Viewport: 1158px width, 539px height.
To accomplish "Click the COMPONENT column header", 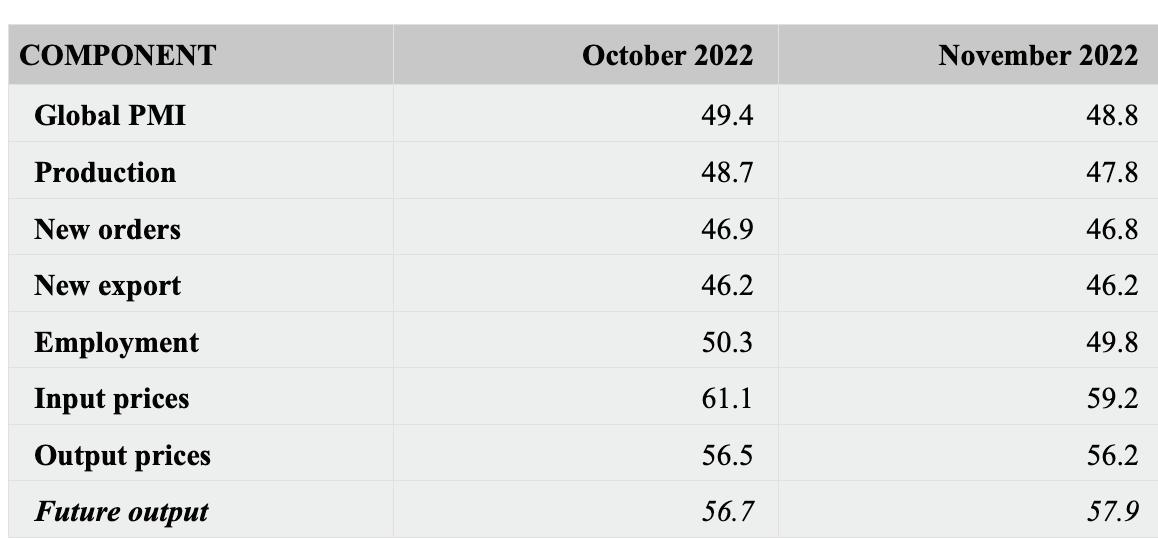I will 118,55.
